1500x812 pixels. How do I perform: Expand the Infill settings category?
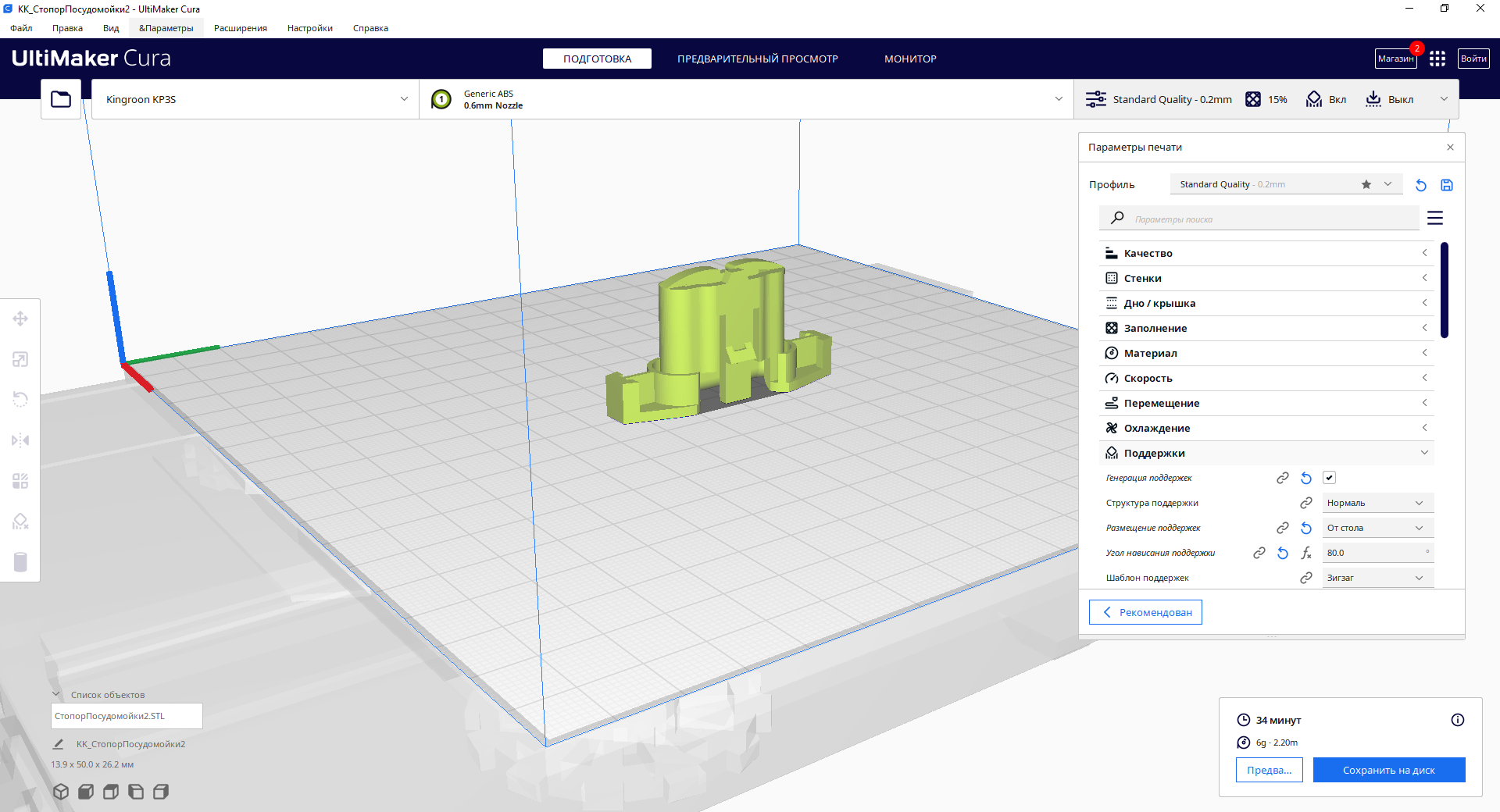pyautogui.click(x=1266, y=328)
